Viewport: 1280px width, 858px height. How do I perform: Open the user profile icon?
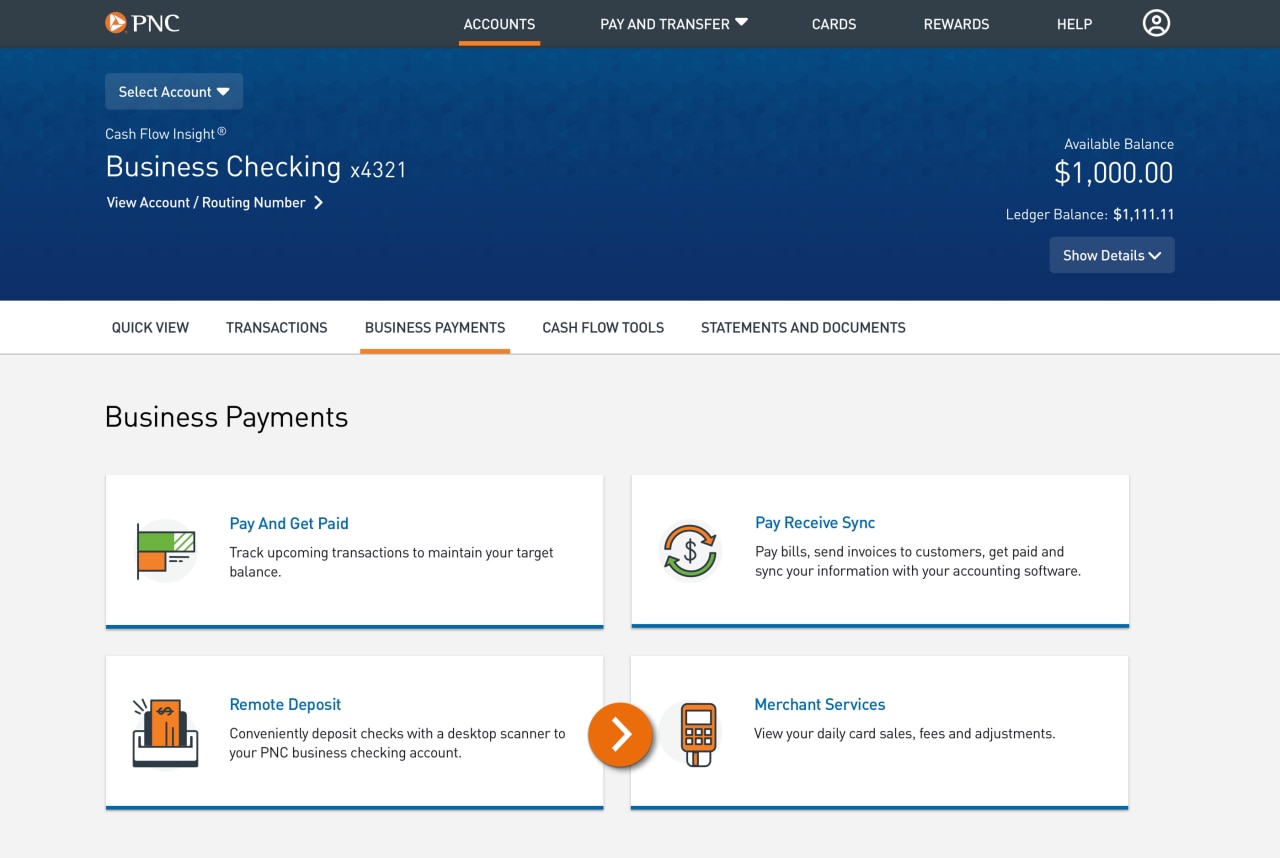click(x=1156, y=22)
